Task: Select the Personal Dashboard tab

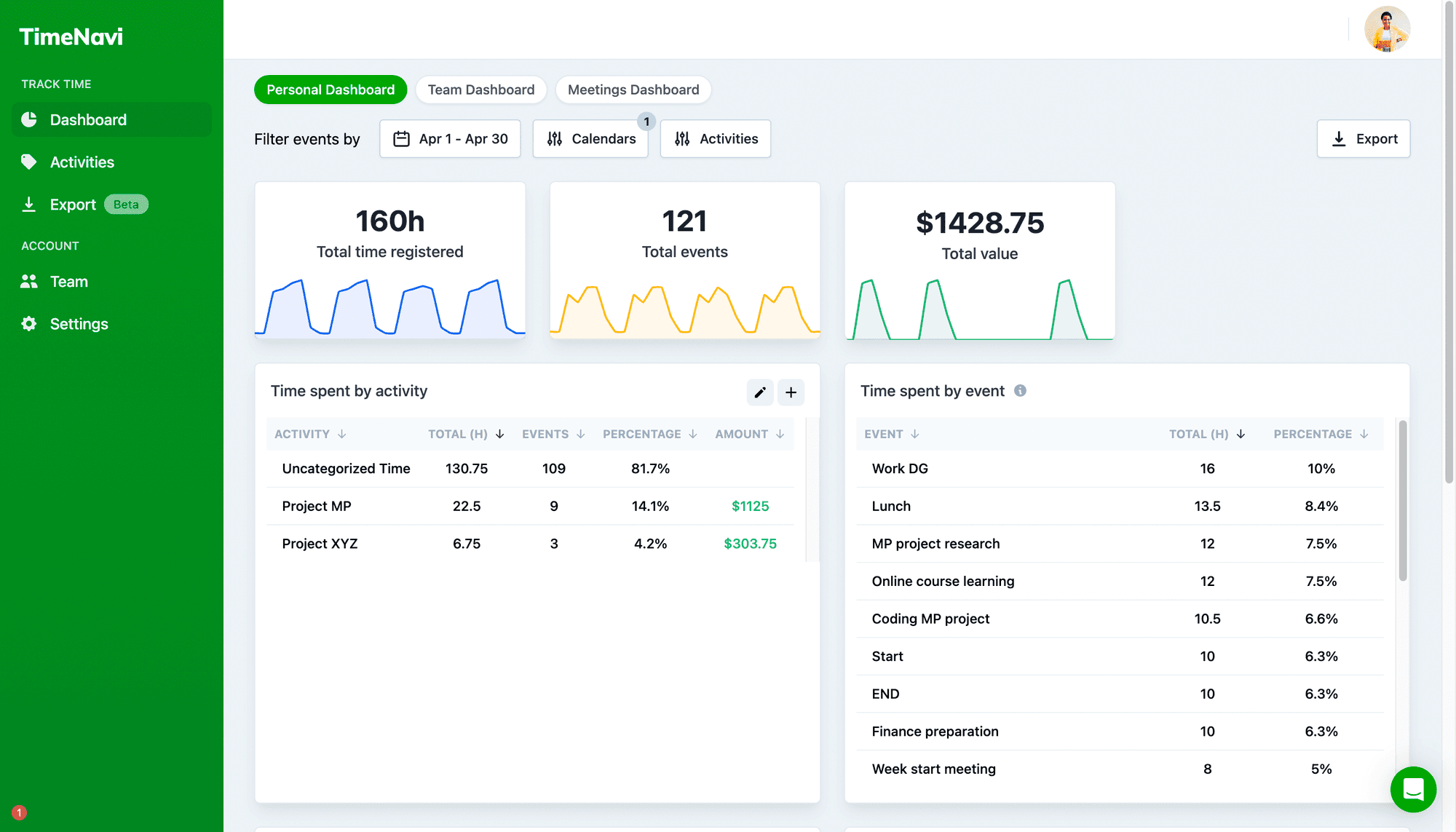Action: pyautogui.click(x=331, y=90)
